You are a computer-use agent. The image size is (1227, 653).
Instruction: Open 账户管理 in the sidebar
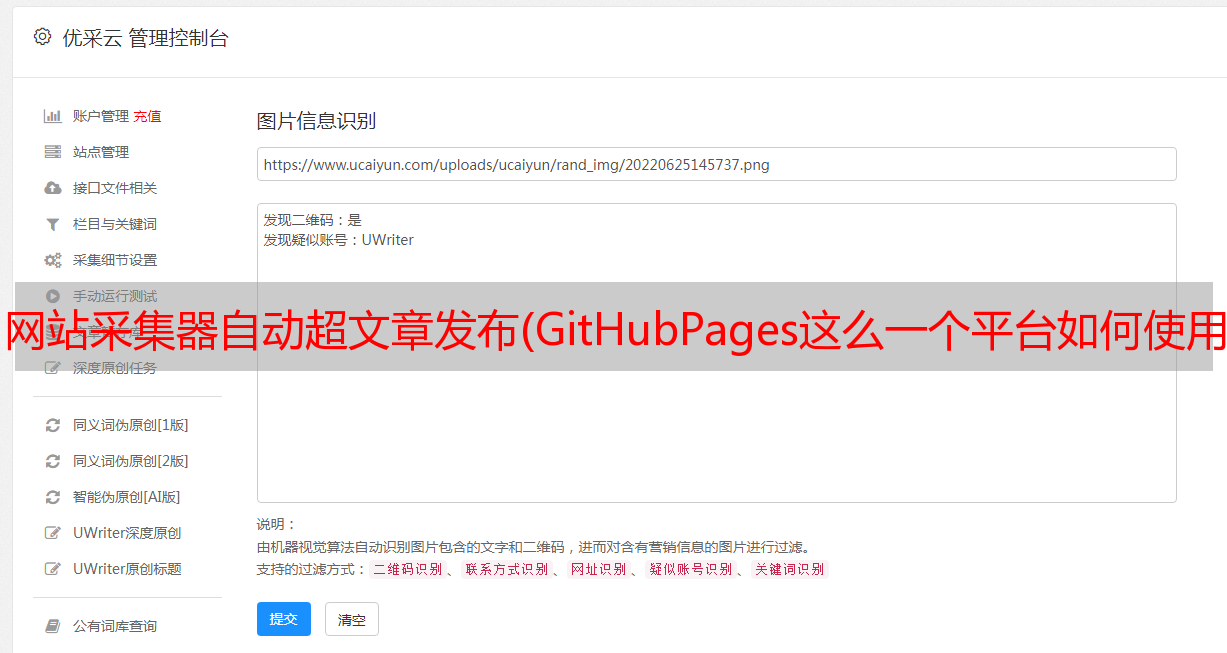pyautogui.click(x=101, y=116)
